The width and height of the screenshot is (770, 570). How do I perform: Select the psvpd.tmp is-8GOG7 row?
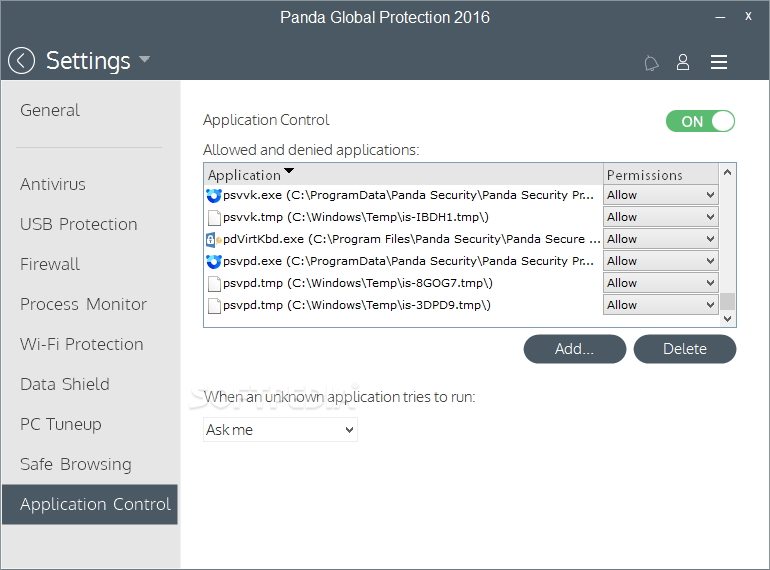(403, 283)
